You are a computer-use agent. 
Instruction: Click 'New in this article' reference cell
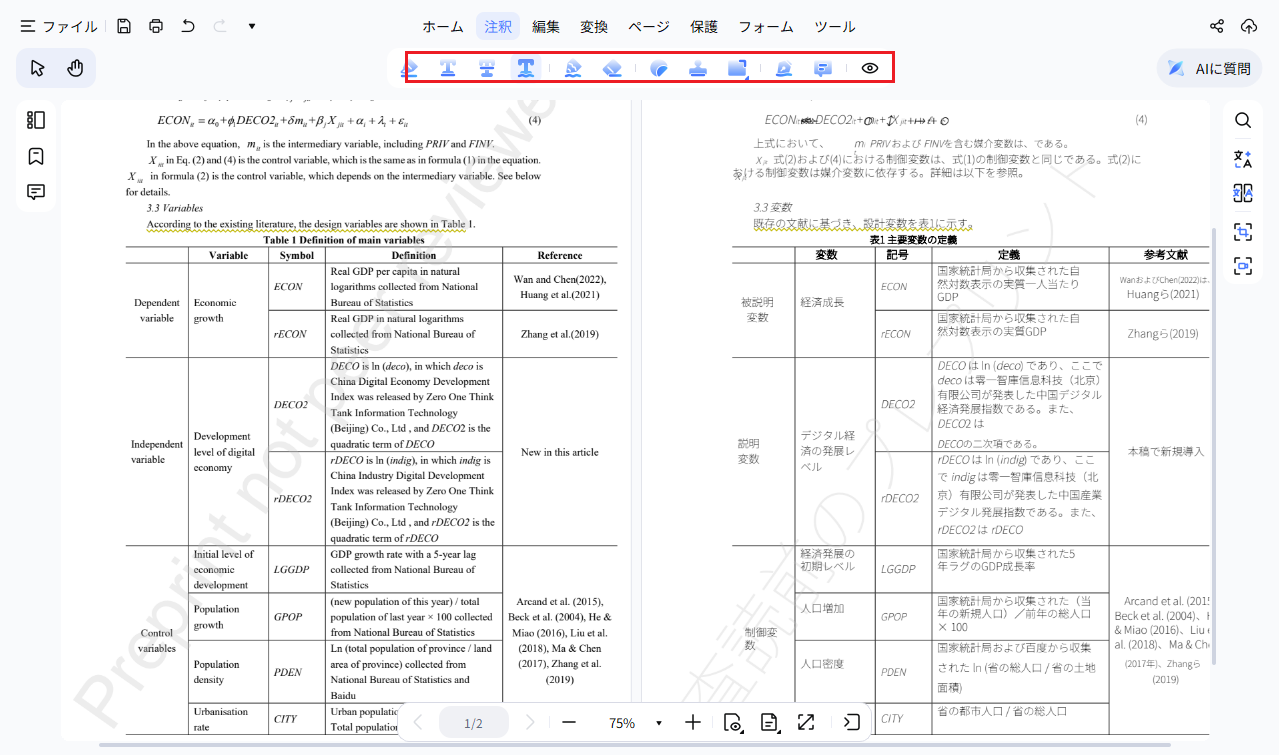(560, 452)
